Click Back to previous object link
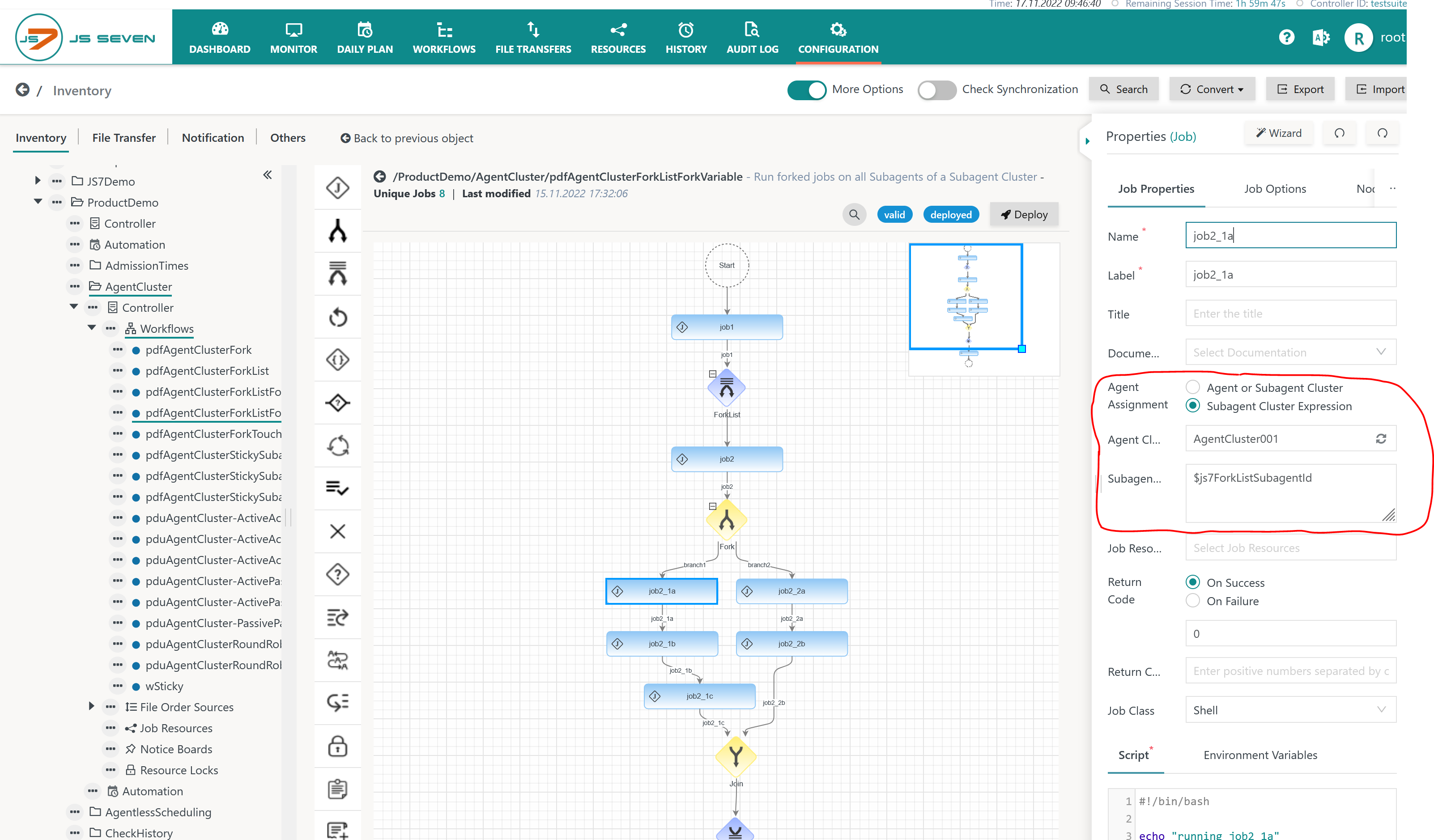This screenshot has height=840, width=1434. click(x=406, y=138)
